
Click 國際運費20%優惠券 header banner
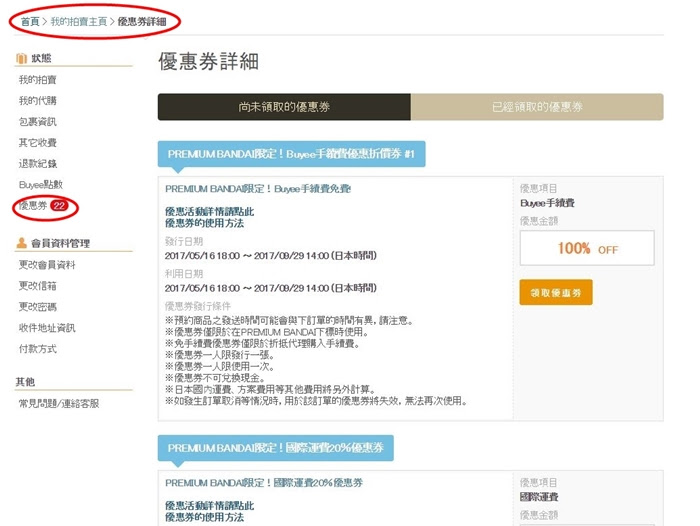pos(275,448)
